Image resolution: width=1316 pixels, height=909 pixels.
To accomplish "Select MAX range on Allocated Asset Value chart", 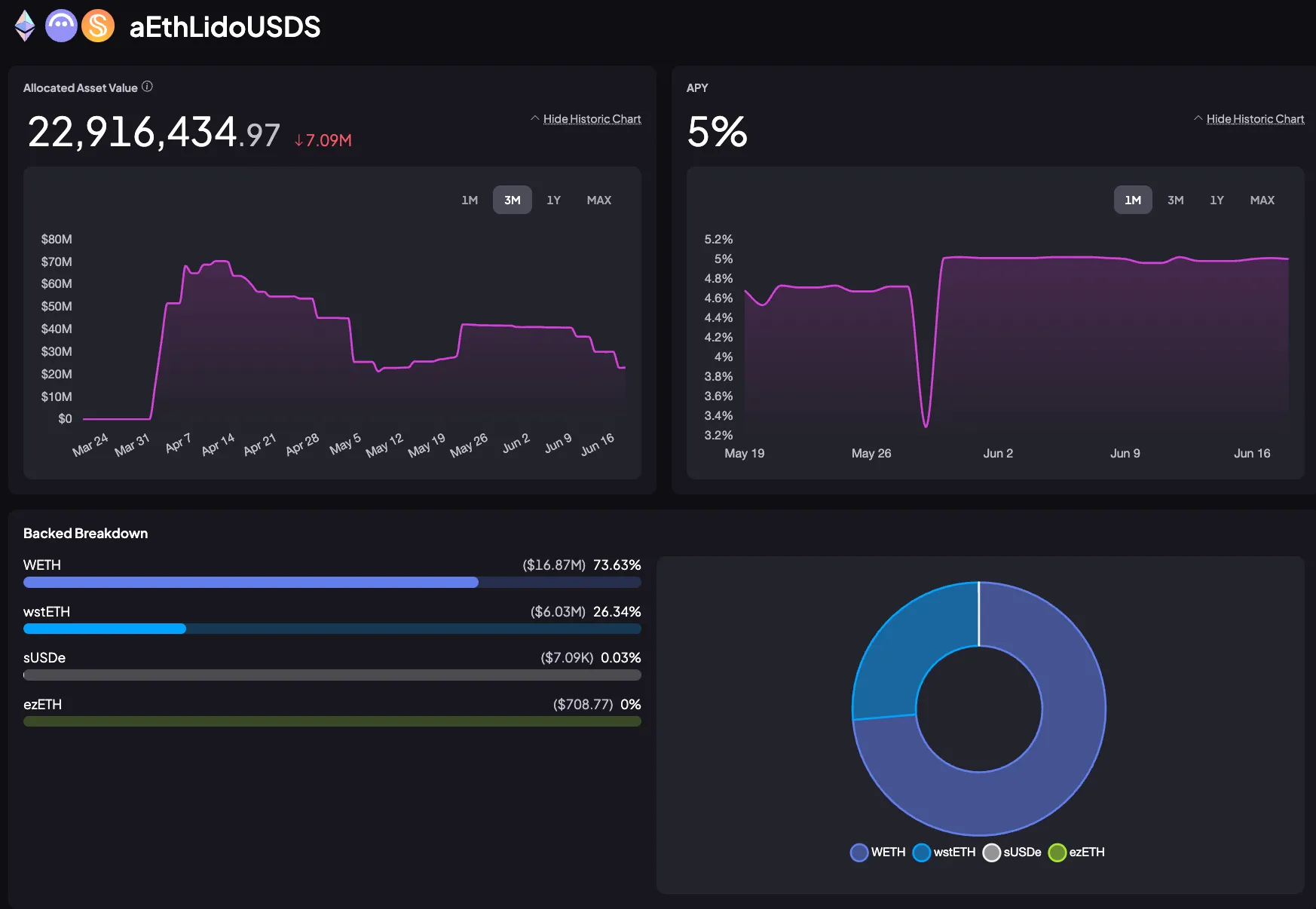I will (x=599, y=200).
